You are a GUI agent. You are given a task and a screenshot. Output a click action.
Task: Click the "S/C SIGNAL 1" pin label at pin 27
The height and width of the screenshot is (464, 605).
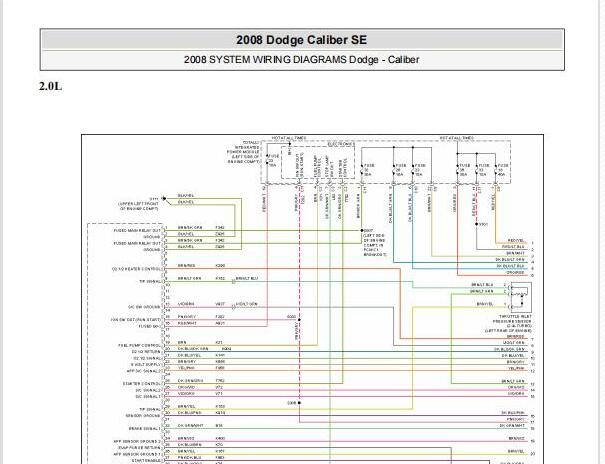148,397
